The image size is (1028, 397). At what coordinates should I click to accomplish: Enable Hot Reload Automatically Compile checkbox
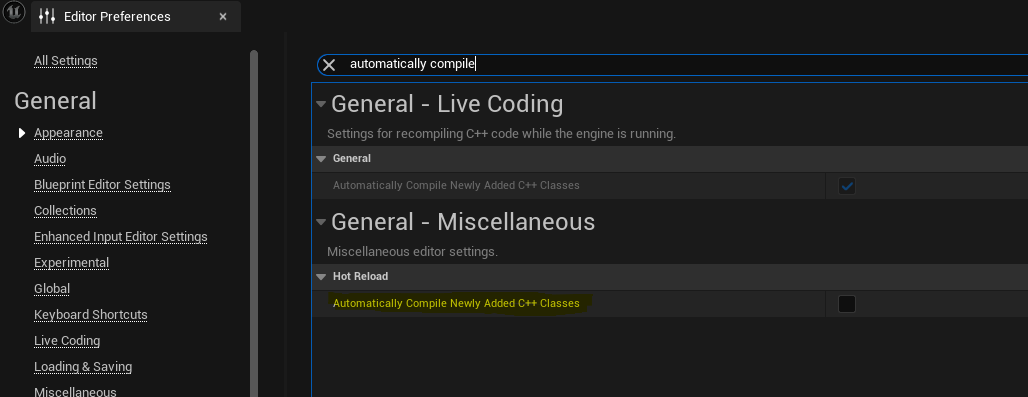847,304
